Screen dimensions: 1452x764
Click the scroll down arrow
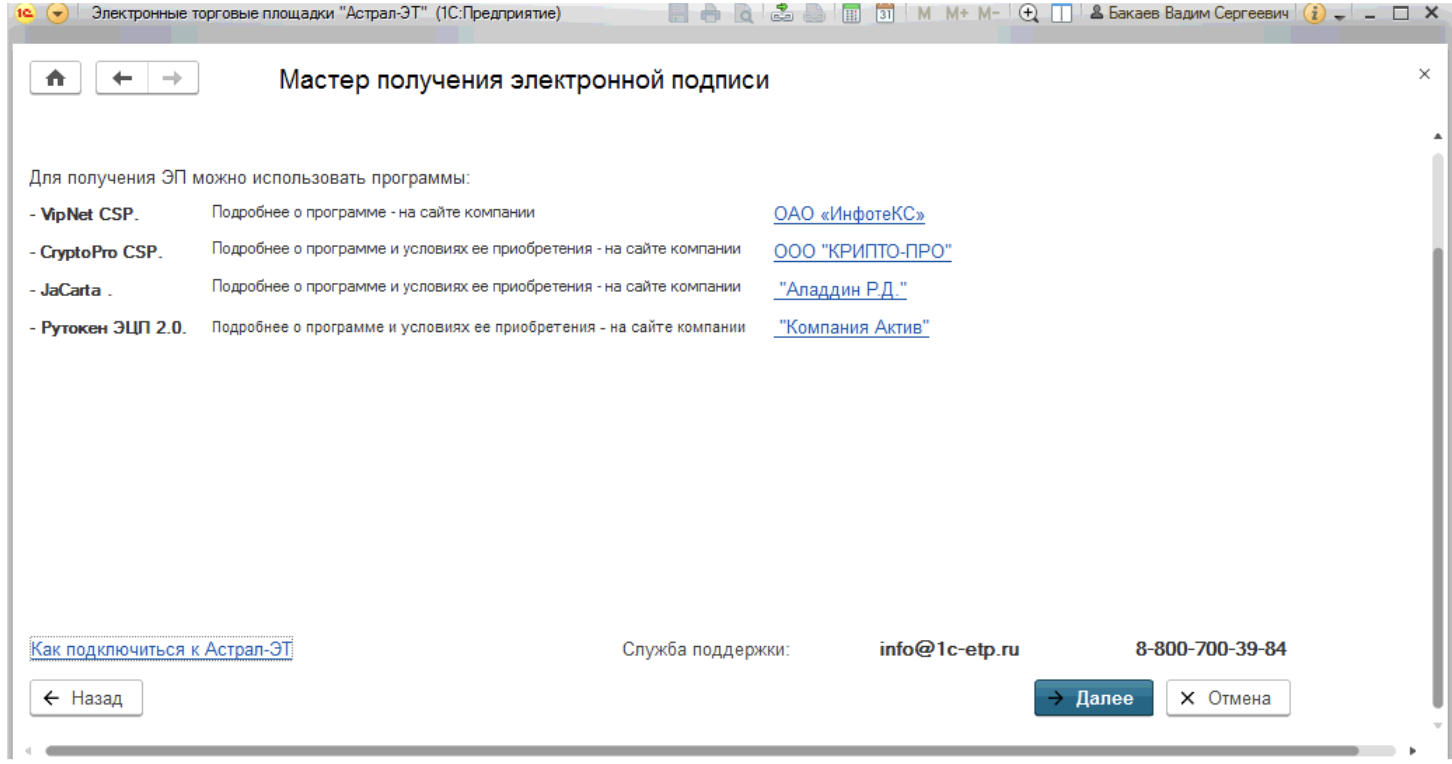coord(1438,724)
